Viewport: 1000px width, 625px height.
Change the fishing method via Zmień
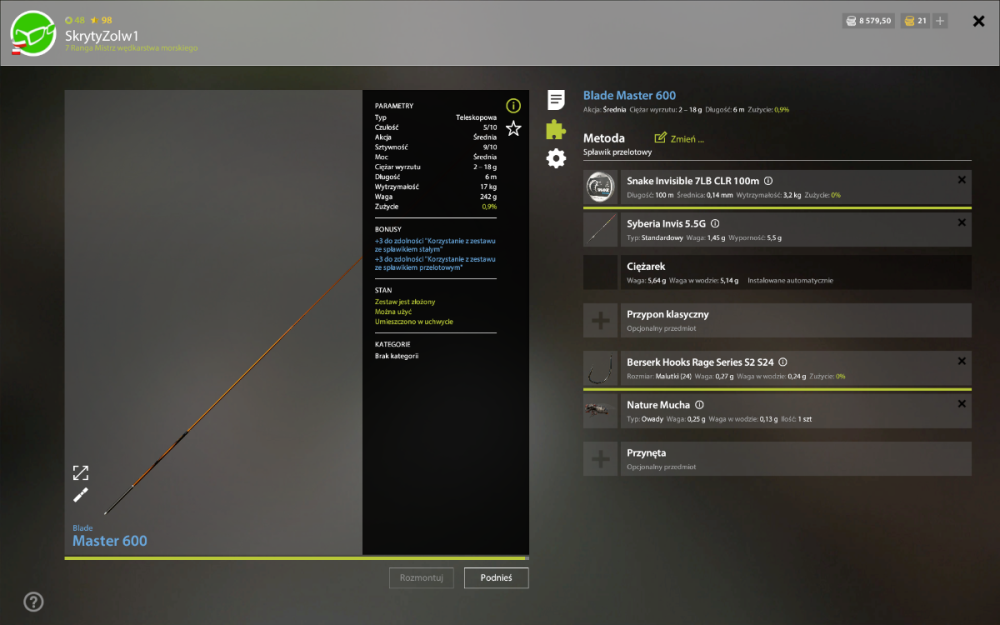coord(679,138)
